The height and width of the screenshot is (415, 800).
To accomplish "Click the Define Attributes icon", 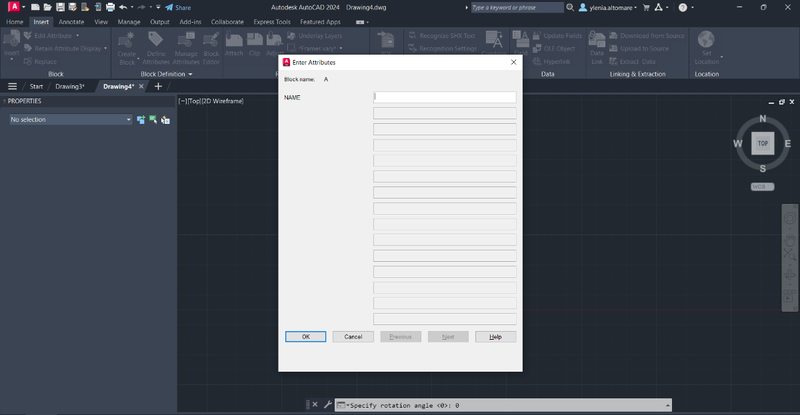I will tap(156, 43).
